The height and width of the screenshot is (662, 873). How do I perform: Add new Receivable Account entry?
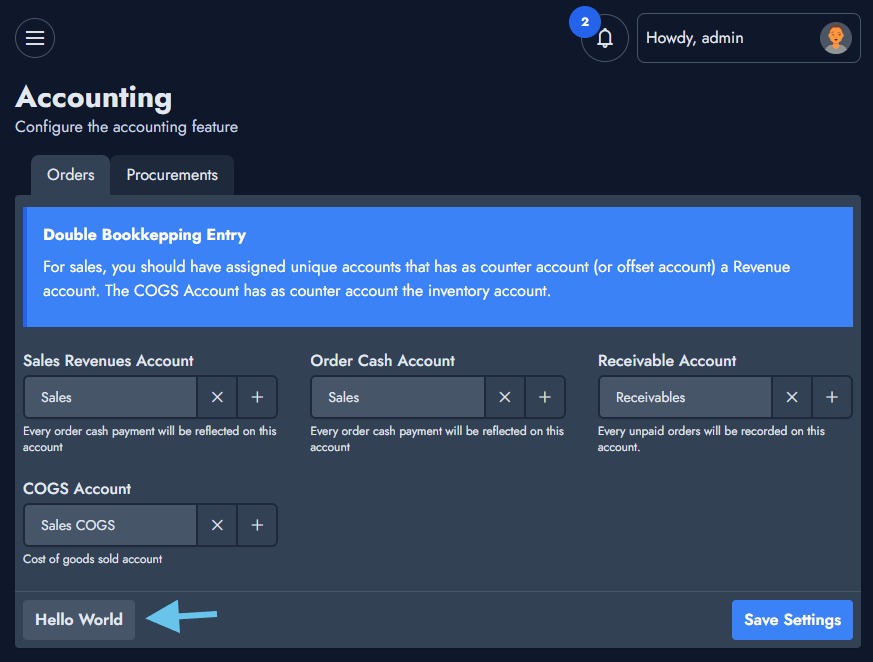[x=832, y=397]
